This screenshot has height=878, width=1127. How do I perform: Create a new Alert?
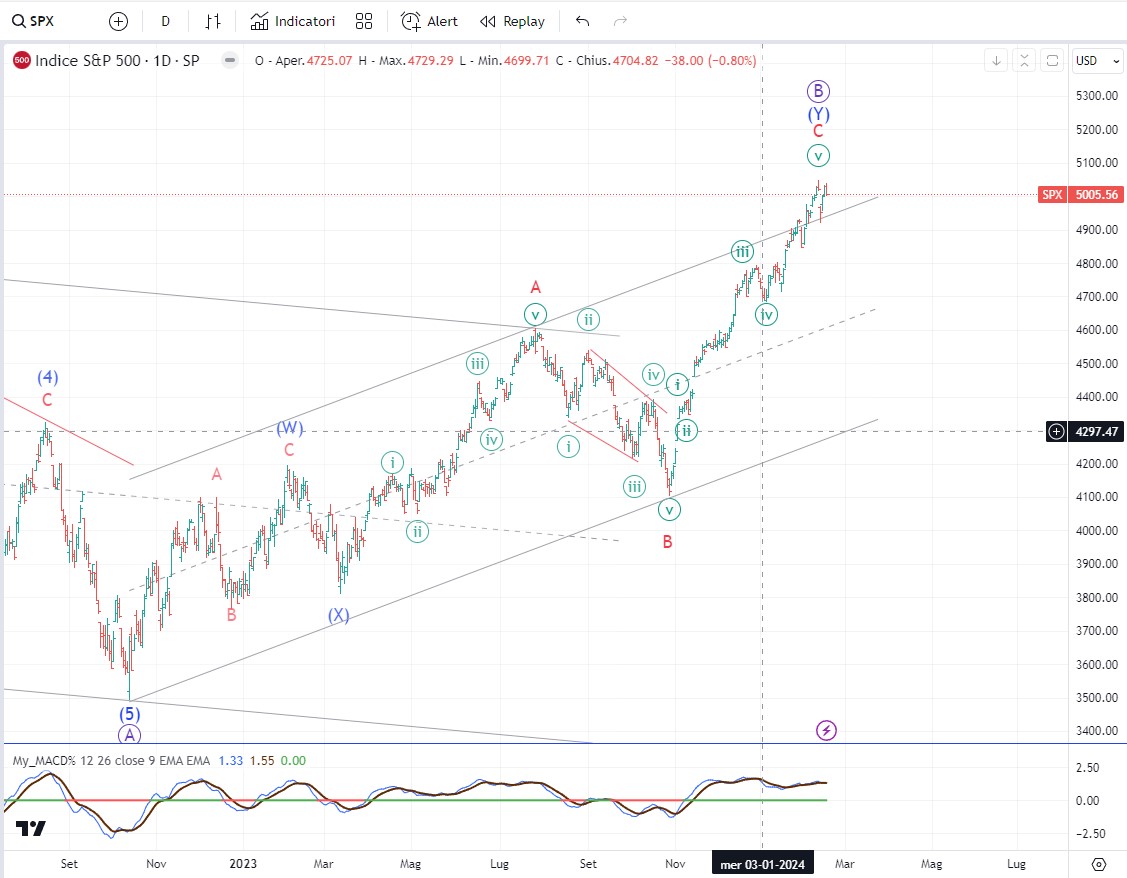[x=429, y=22]
